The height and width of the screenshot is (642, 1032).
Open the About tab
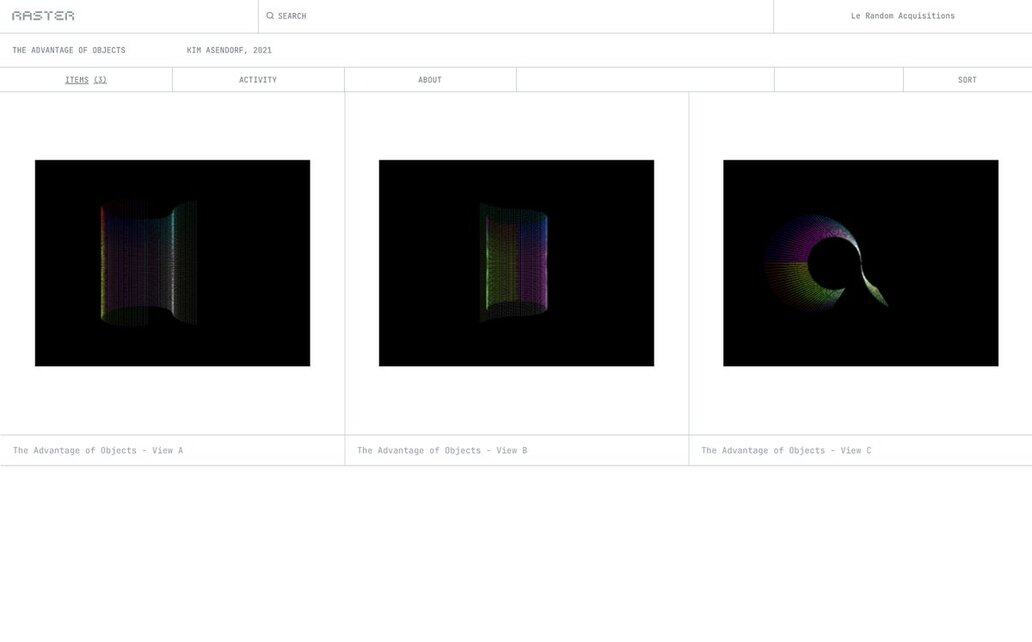[x=430, y=80]
